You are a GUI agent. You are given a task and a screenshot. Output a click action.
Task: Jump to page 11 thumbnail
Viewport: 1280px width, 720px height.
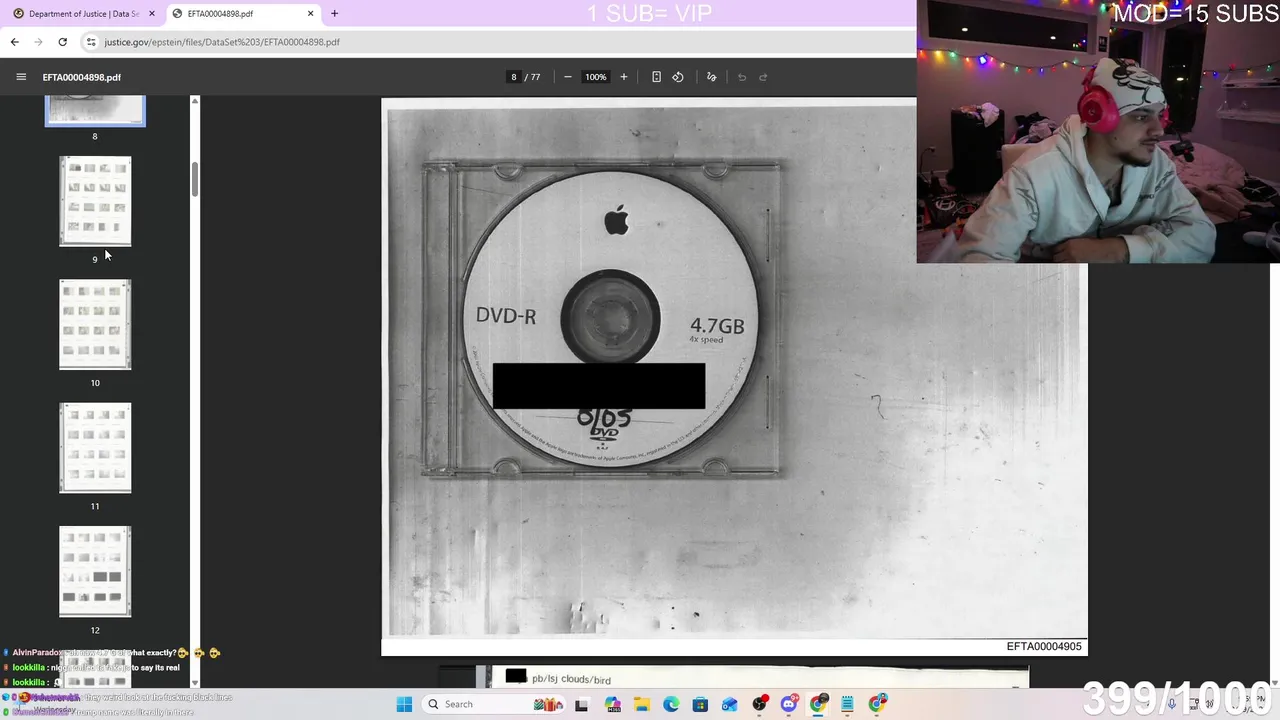[95, 448]
